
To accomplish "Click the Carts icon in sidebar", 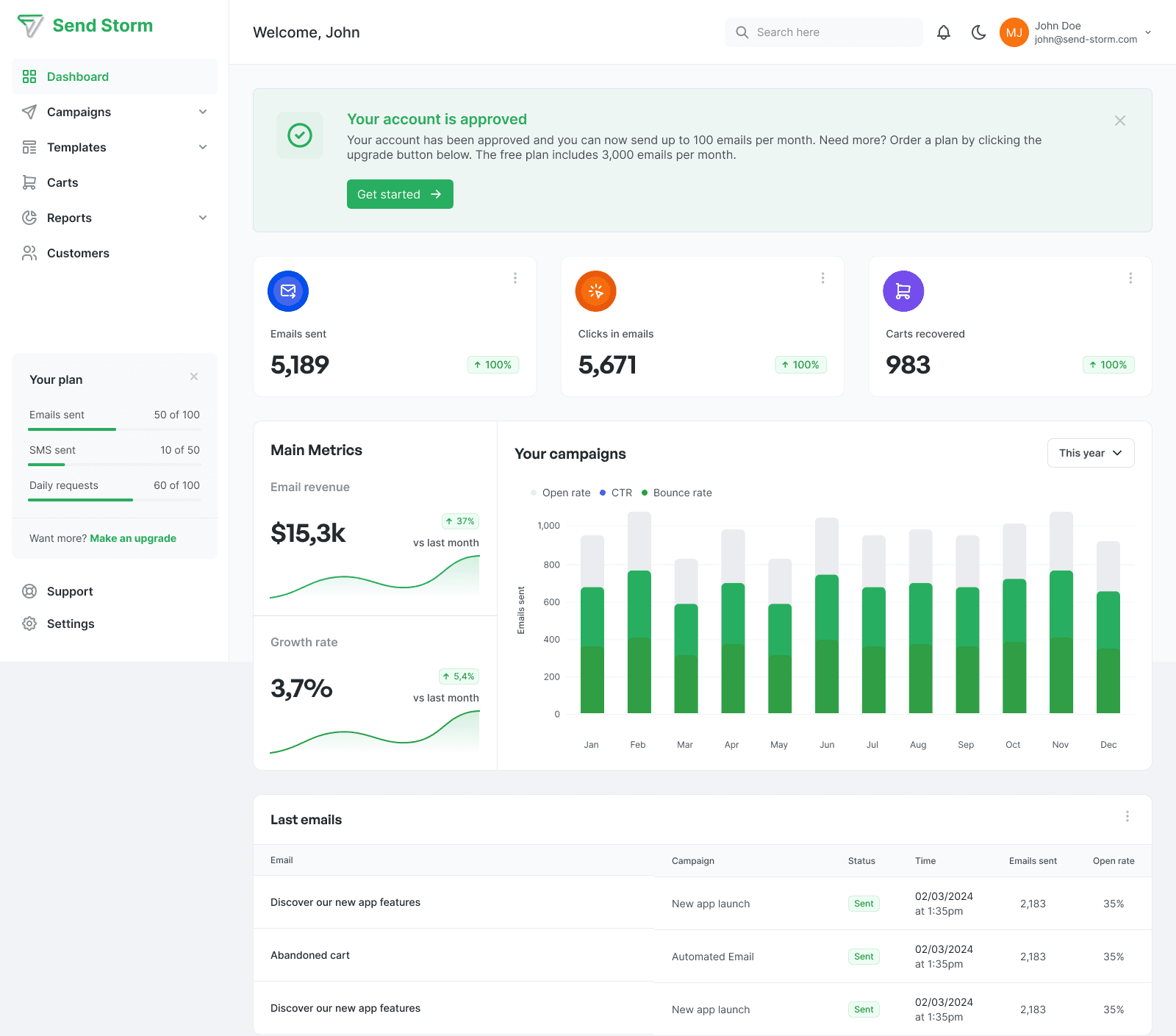I will (29, 182).
